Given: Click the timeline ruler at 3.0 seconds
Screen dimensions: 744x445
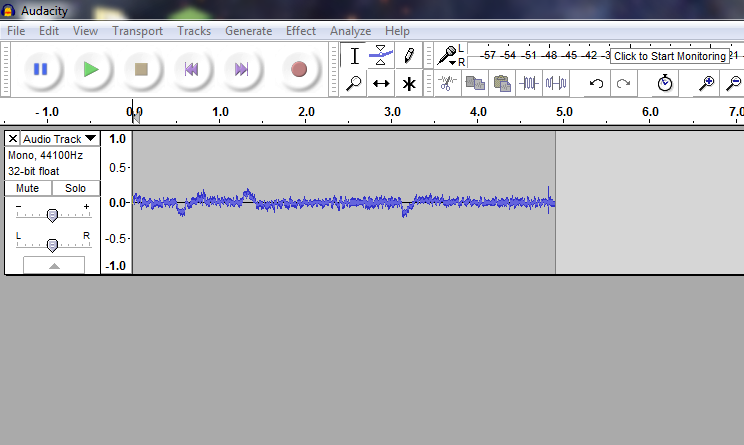Looking at the screenshot, I should coord(392,112).
